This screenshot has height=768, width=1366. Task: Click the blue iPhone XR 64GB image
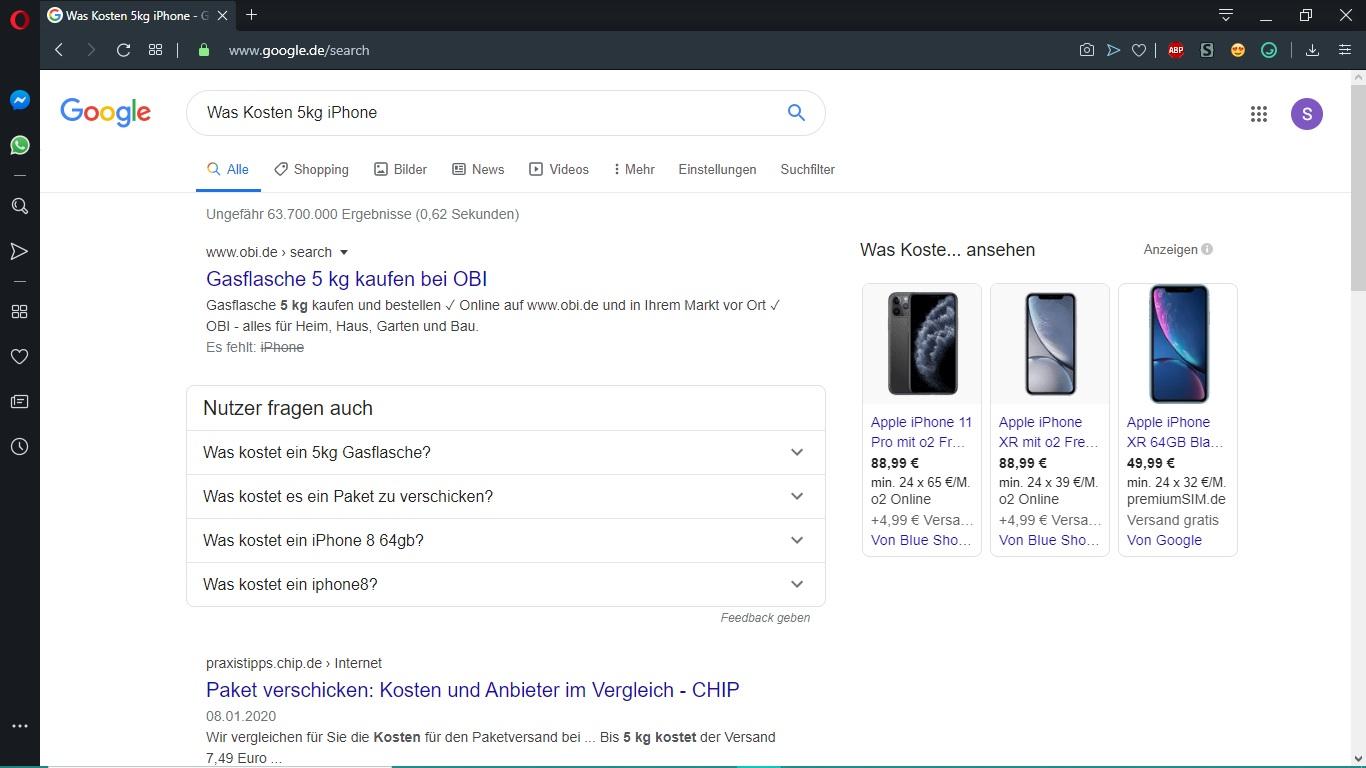tap(1178, 343)
